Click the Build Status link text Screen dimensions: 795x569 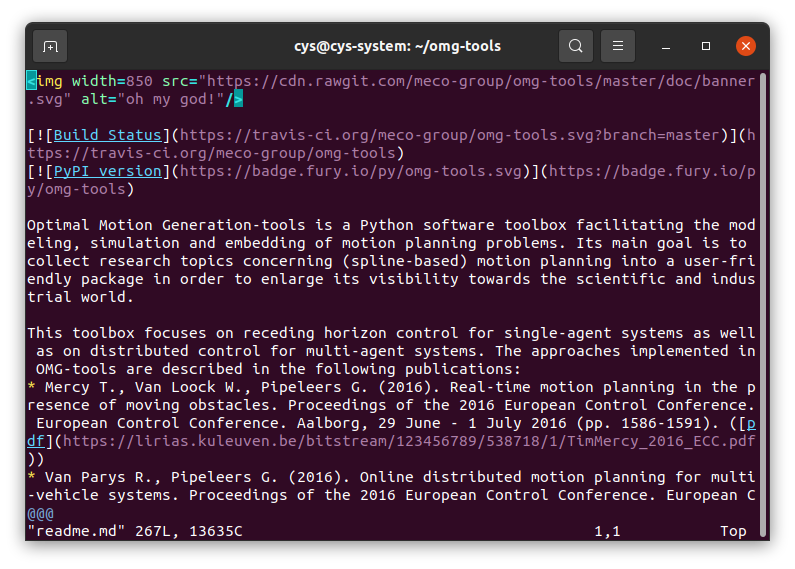click(108, 135)
